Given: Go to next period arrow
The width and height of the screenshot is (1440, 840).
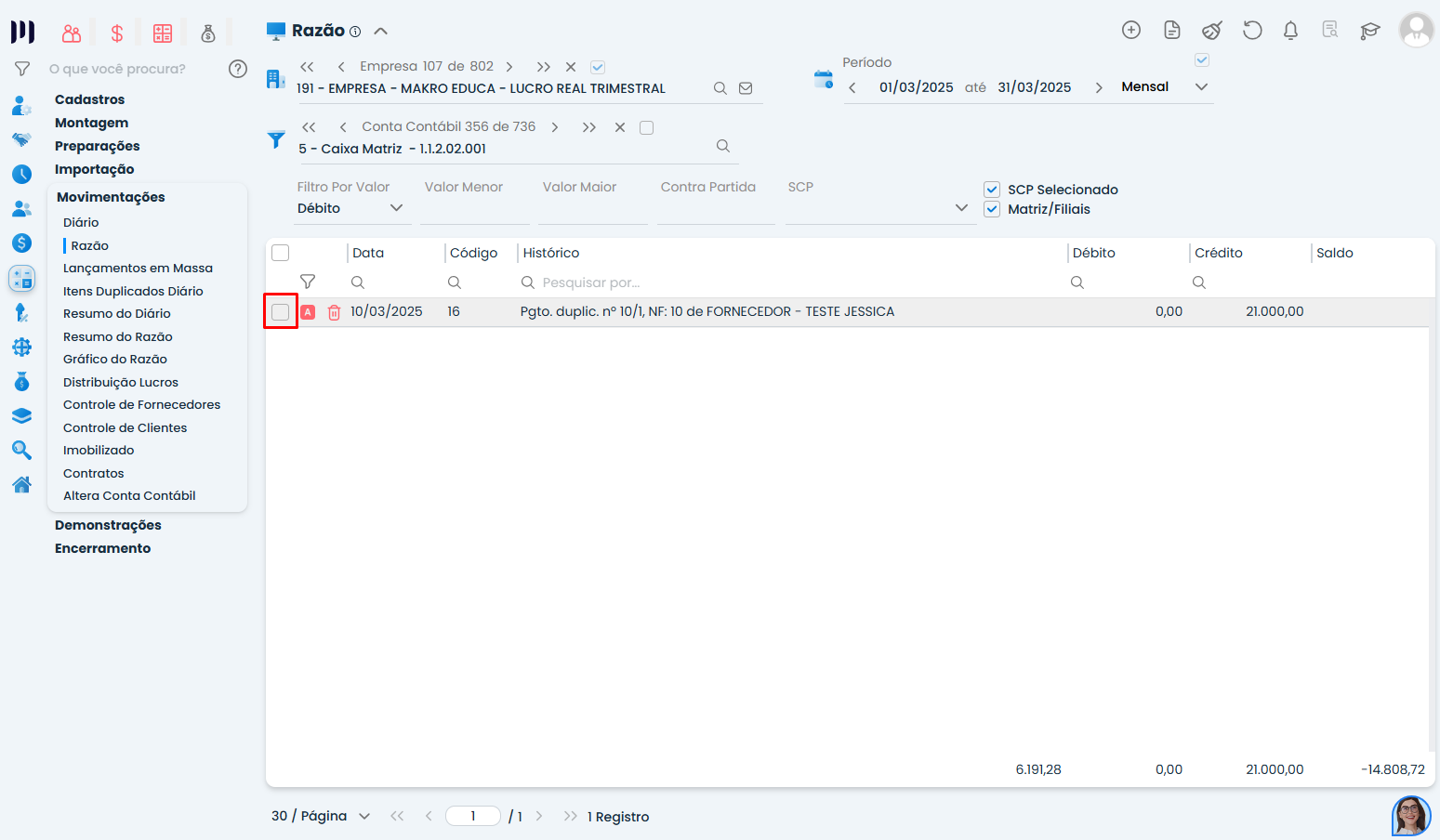Looking at the screenshot, I should (x=1099, y=87).
